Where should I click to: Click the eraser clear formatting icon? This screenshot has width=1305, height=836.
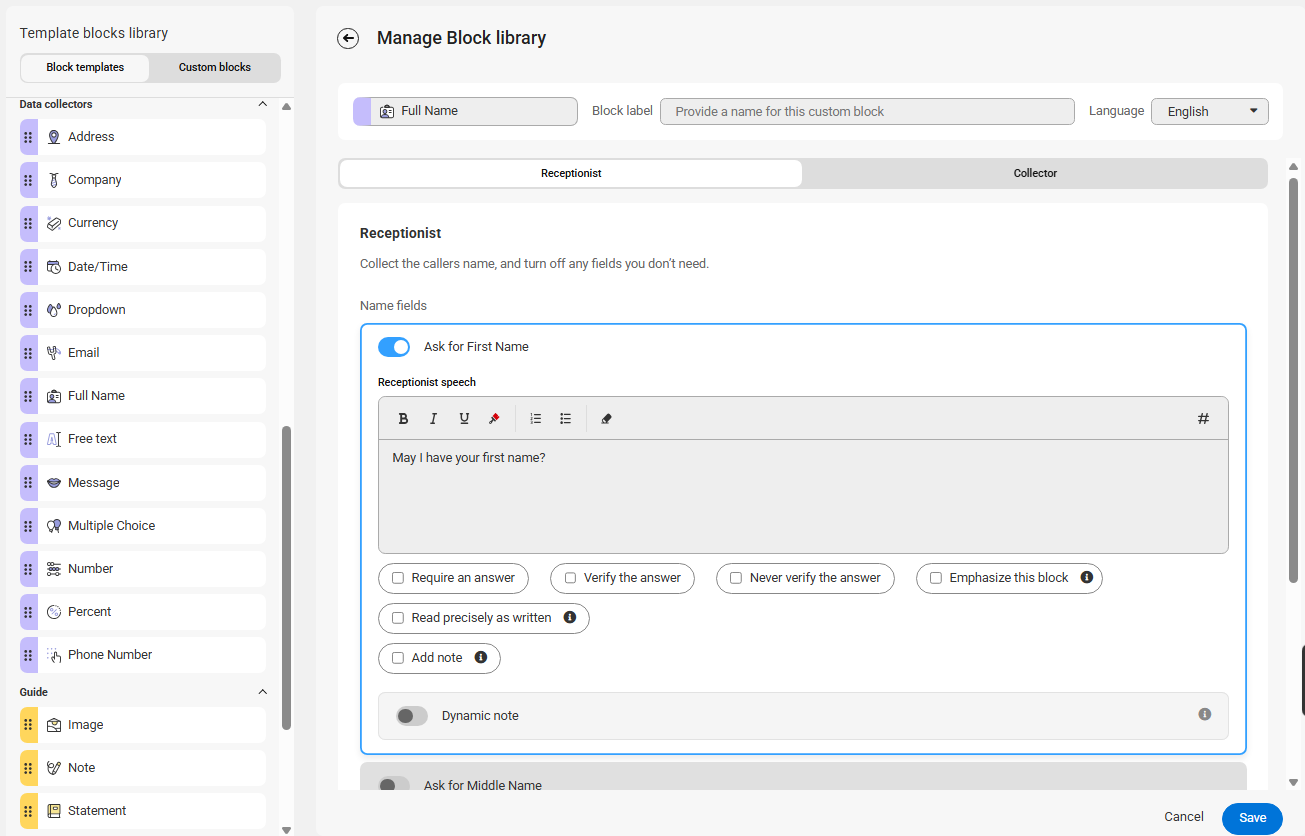click(x=606, y=419)
